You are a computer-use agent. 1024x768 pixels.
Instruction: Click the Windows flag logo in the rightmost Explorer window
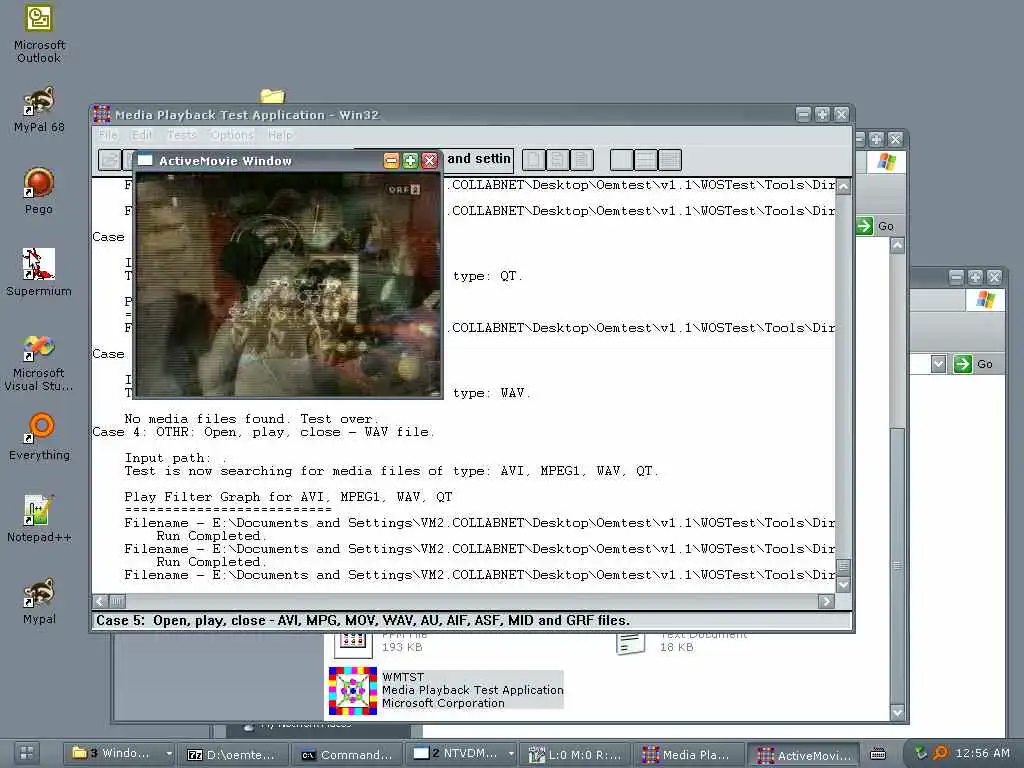click(985, 300)
